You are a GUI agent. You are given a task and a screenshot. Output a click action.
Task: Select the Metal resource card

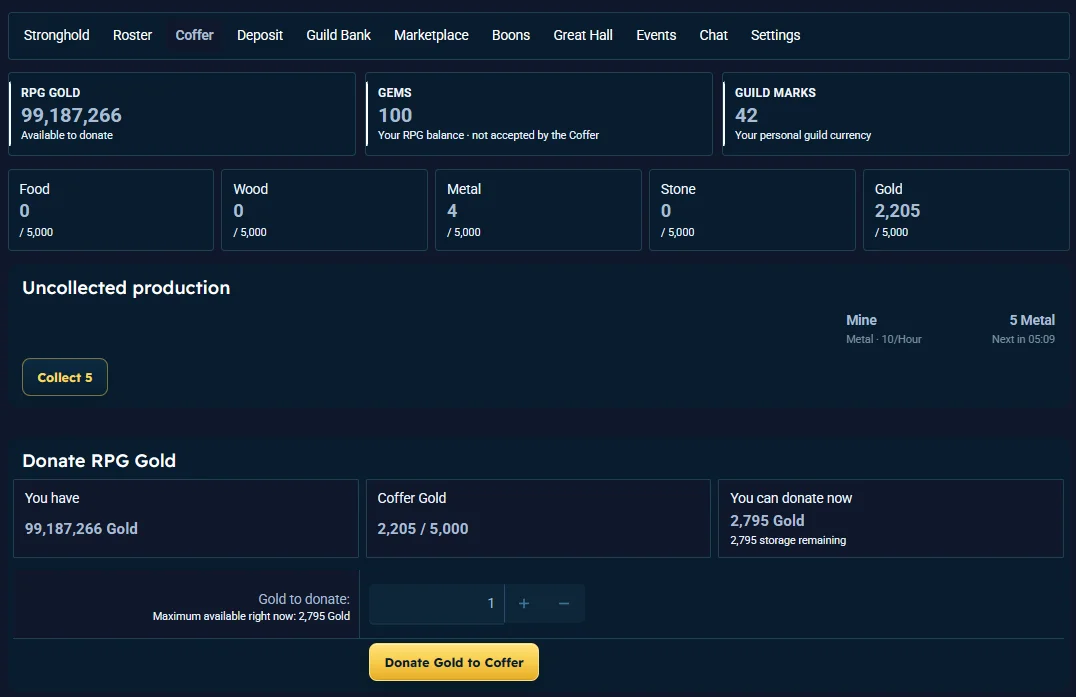(x=538, y=210)
